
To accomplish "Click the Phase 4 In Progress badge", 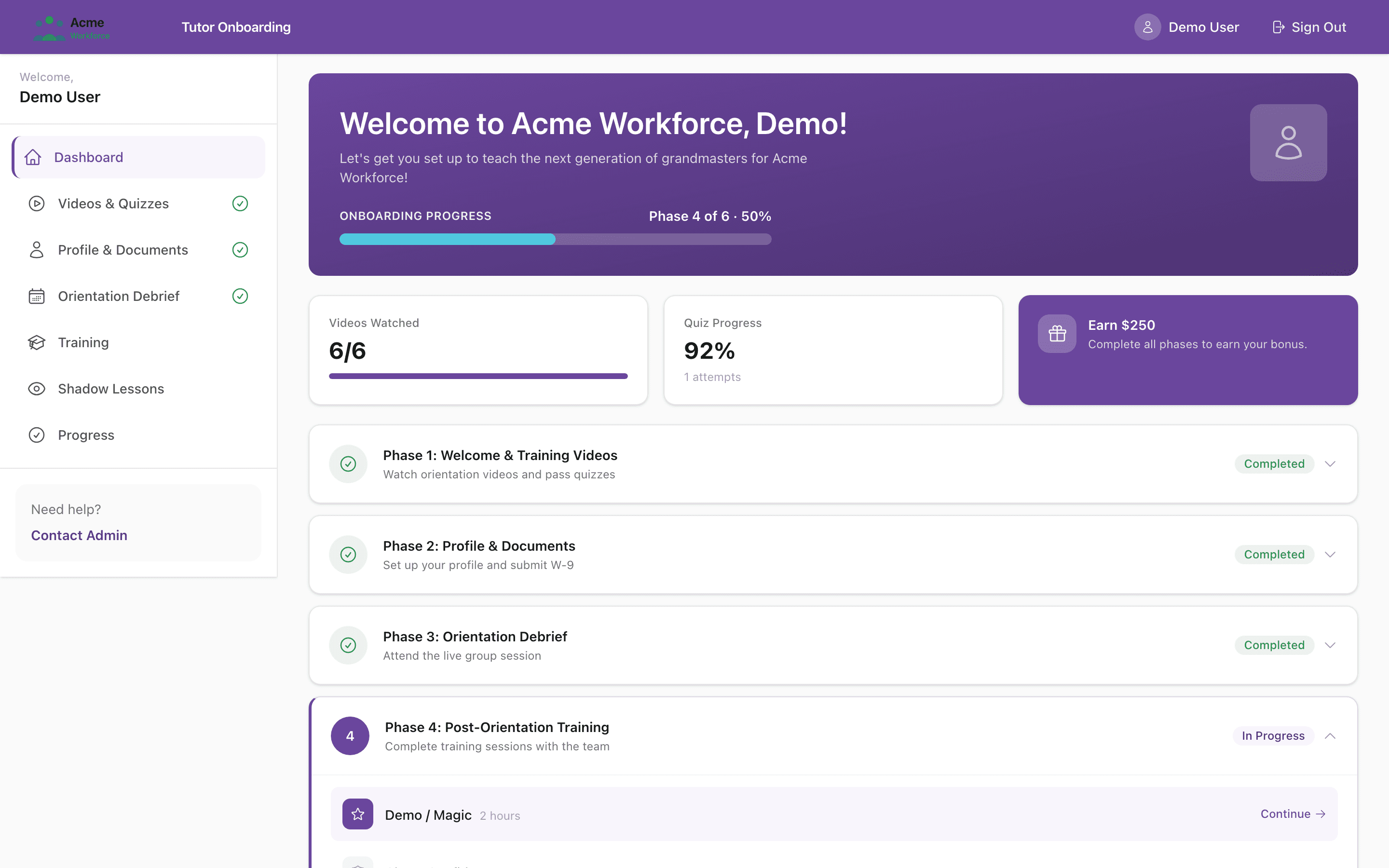I will tap(1273, 736).
